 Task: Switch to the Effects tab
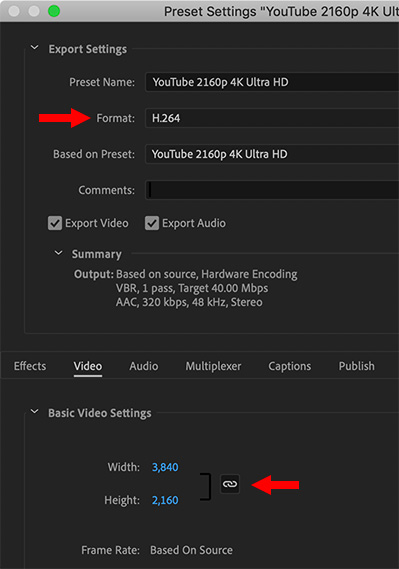pyautogui.click(x=30, y=366)
